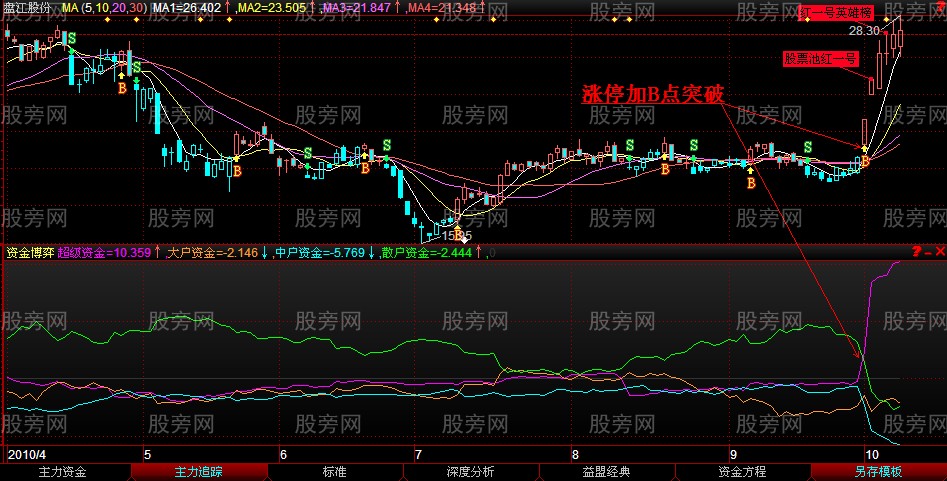
Task: Click the stock name 盘江股份
Action: (x=28, y=7)
